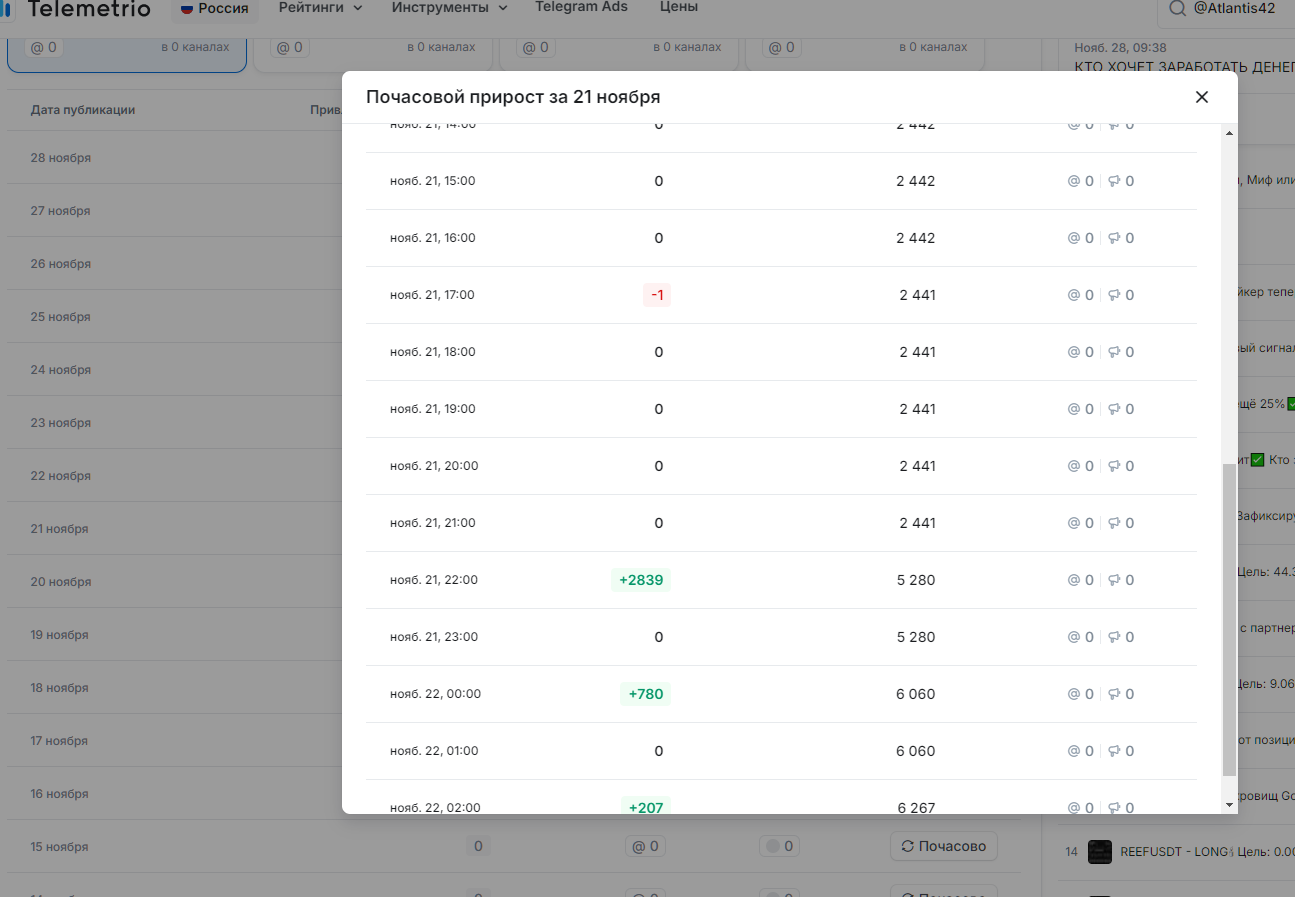The image size is (1295, 897).
Task: Click mentions @ icon in 15:00 row
Action: click(1073, 181)
